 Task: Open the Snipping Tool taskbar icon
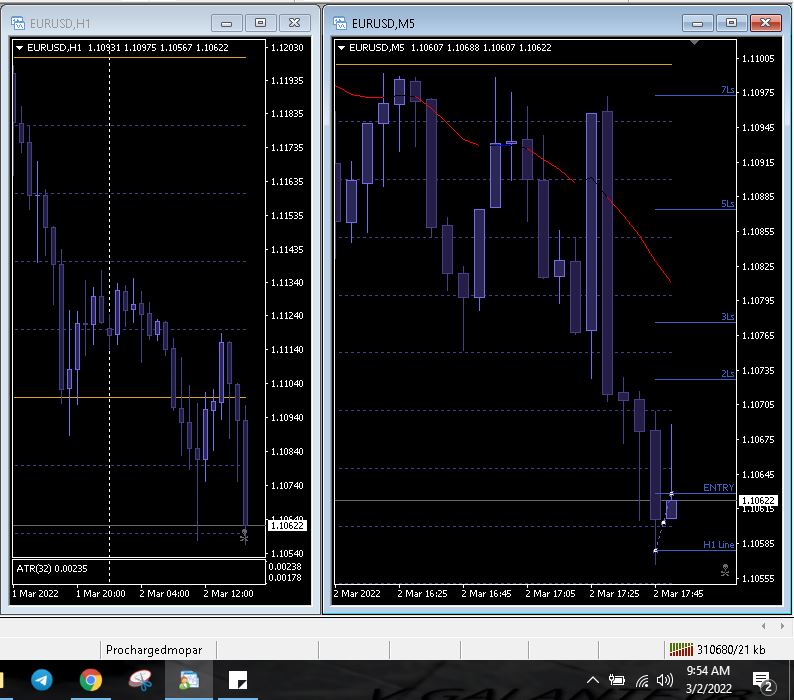pyautogui.click(x=140, y=680)
